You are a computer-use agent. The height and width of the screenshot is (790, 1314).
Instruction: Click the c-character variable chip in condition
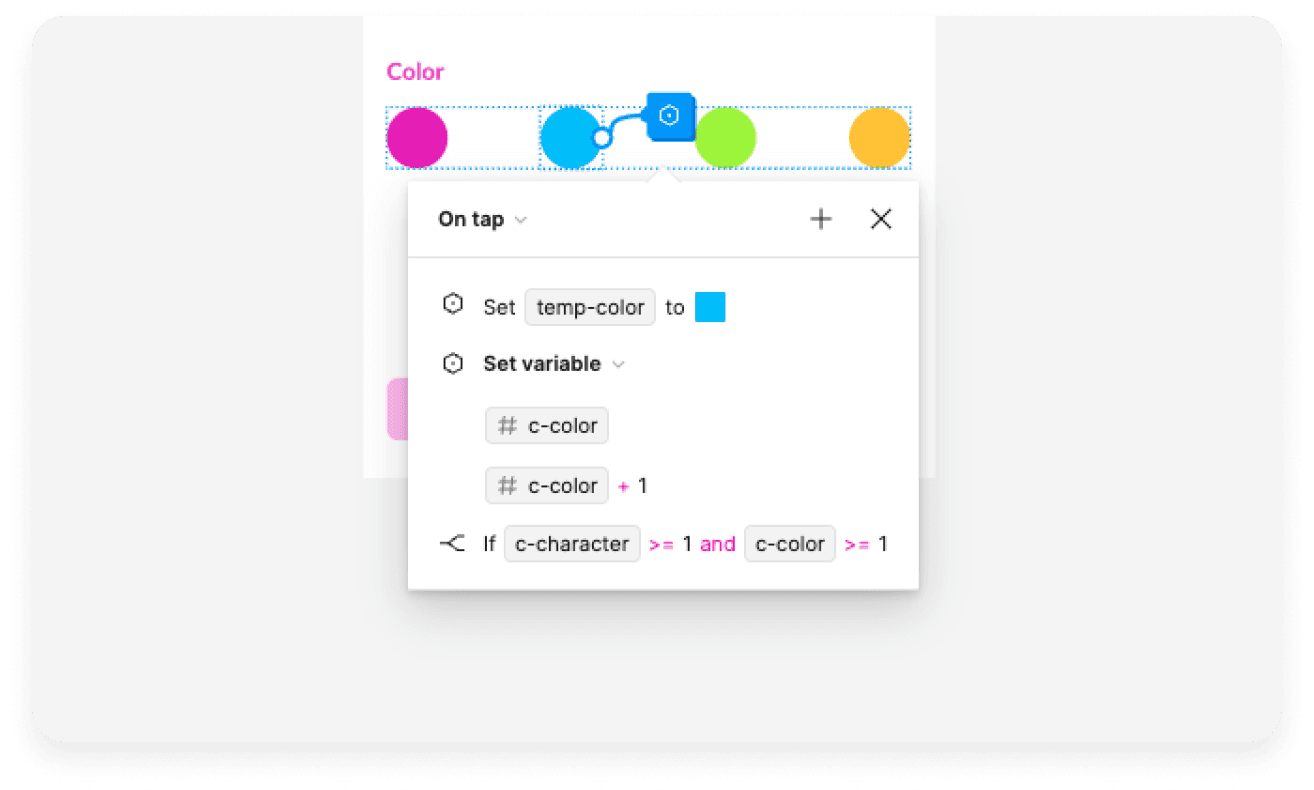pyautogui.click(x=571, y=544)
